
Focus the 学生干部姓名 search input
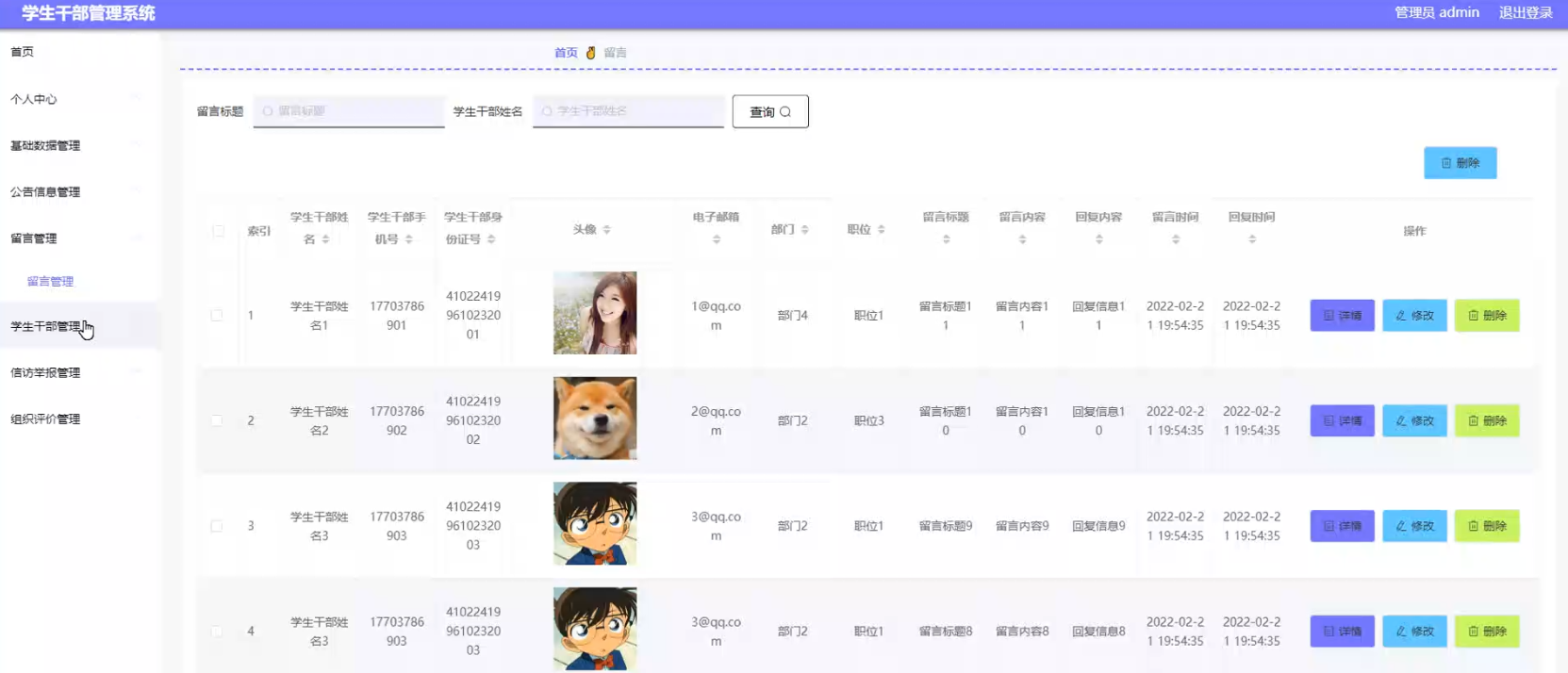pyautogui.click(x=629, y=111)
